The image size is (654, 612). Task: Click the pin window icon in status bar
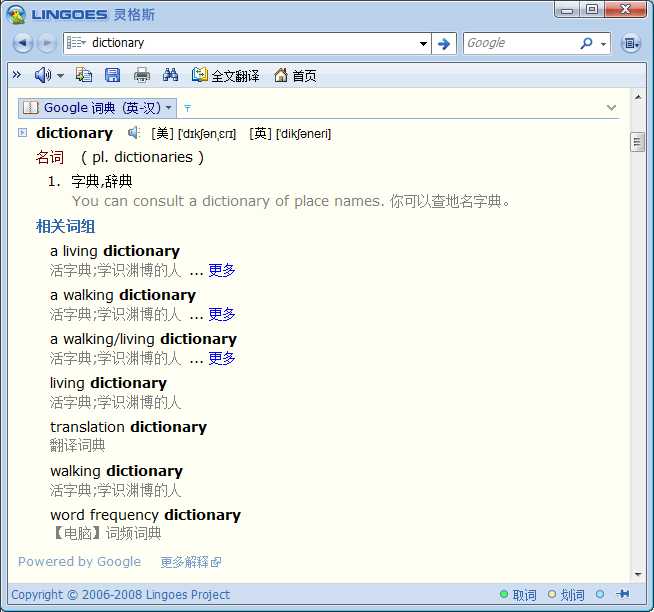pos(623,594)
